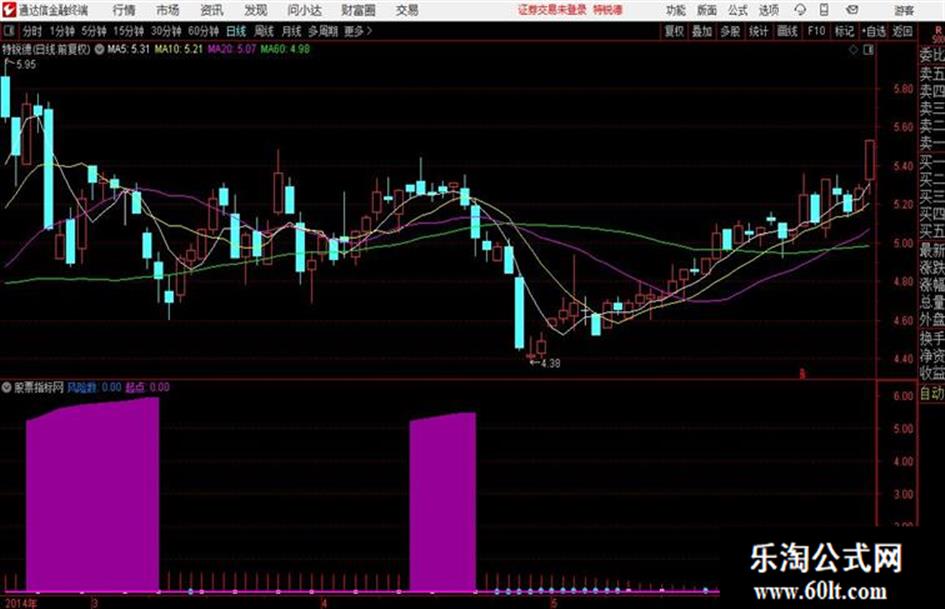Click the 起点 0.00 indicator value

[148, 387]
